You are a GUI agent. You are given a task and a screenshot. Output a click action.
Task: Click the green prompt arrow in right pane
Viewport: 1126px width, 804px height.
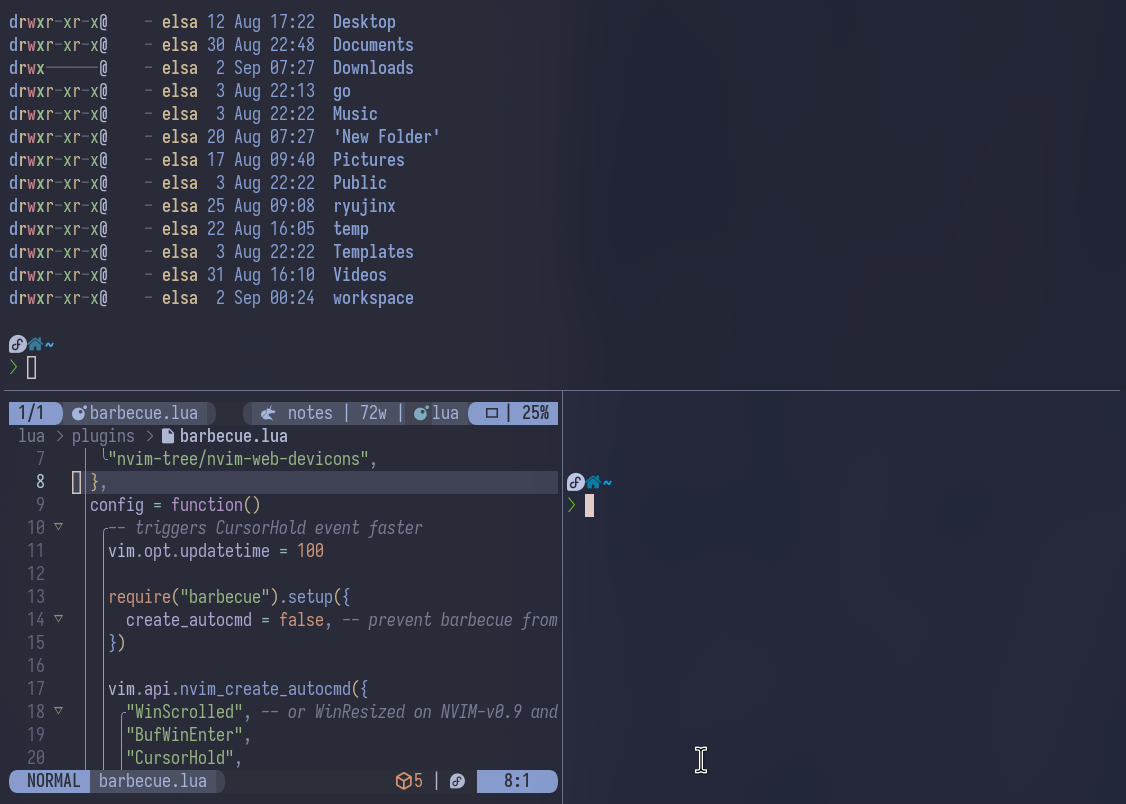571,505
